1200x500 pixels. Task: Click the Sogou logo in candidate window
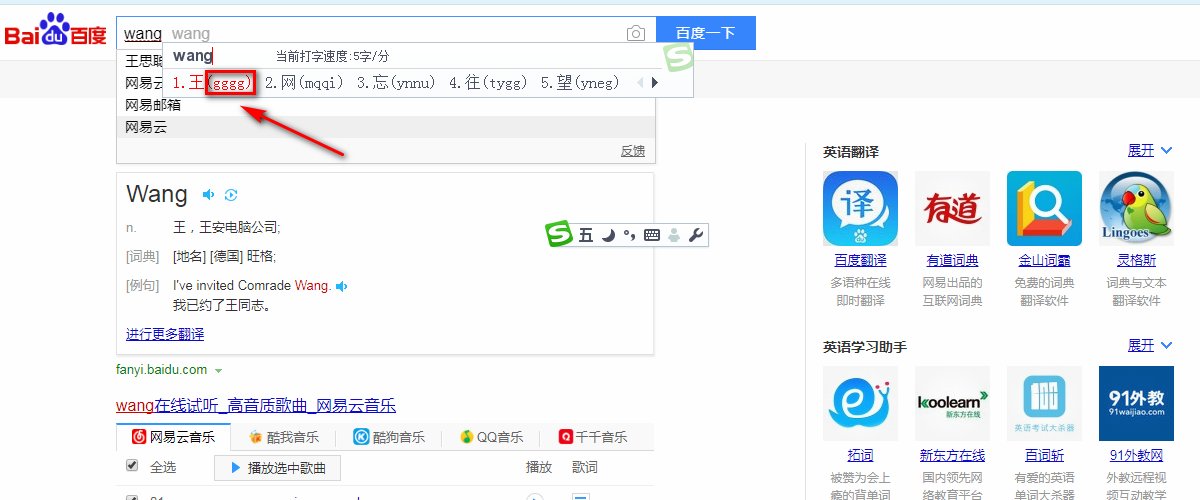679,58
